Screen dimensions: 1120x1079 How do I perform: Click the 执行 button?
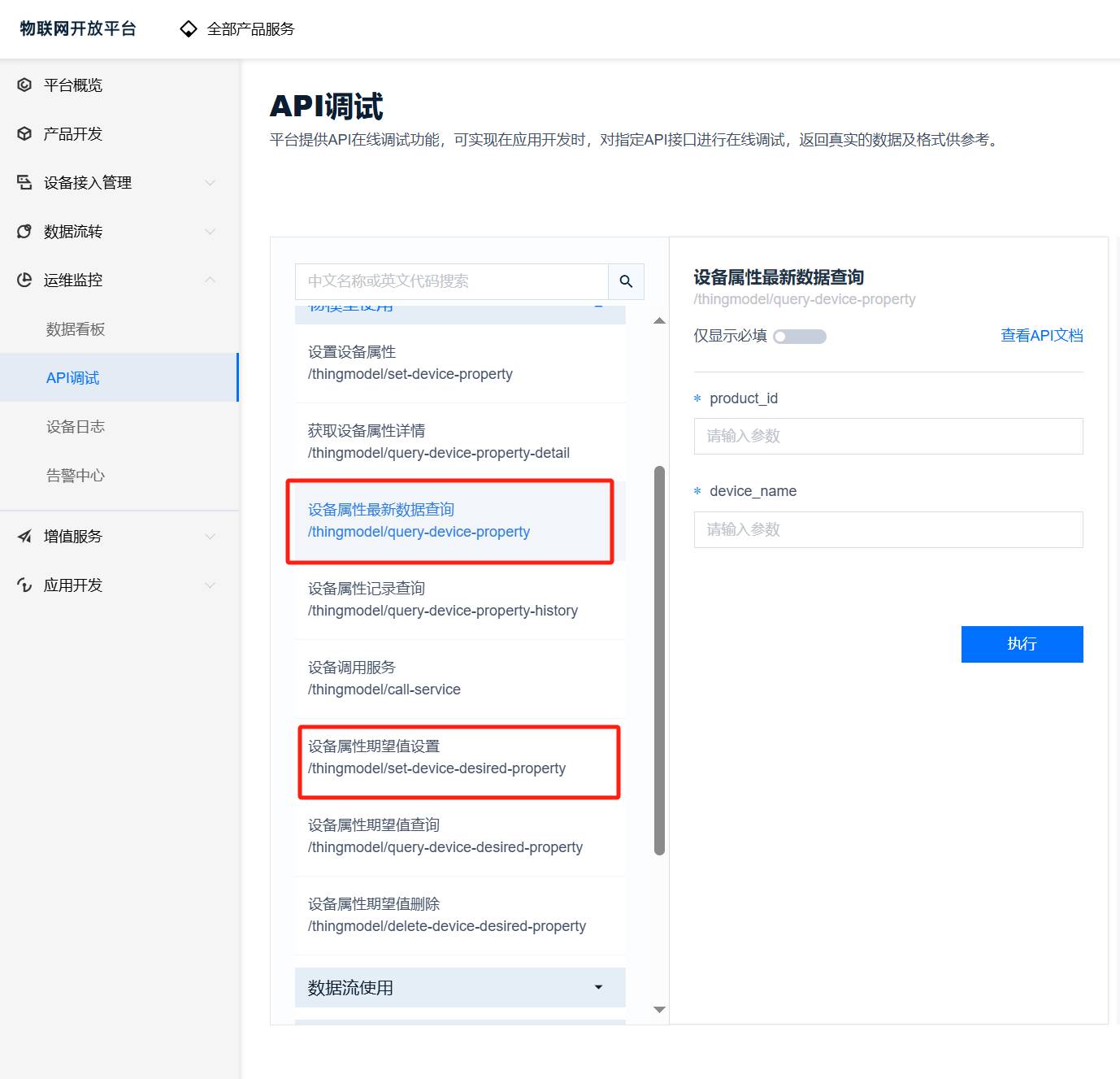click(x=1022, y=644)
